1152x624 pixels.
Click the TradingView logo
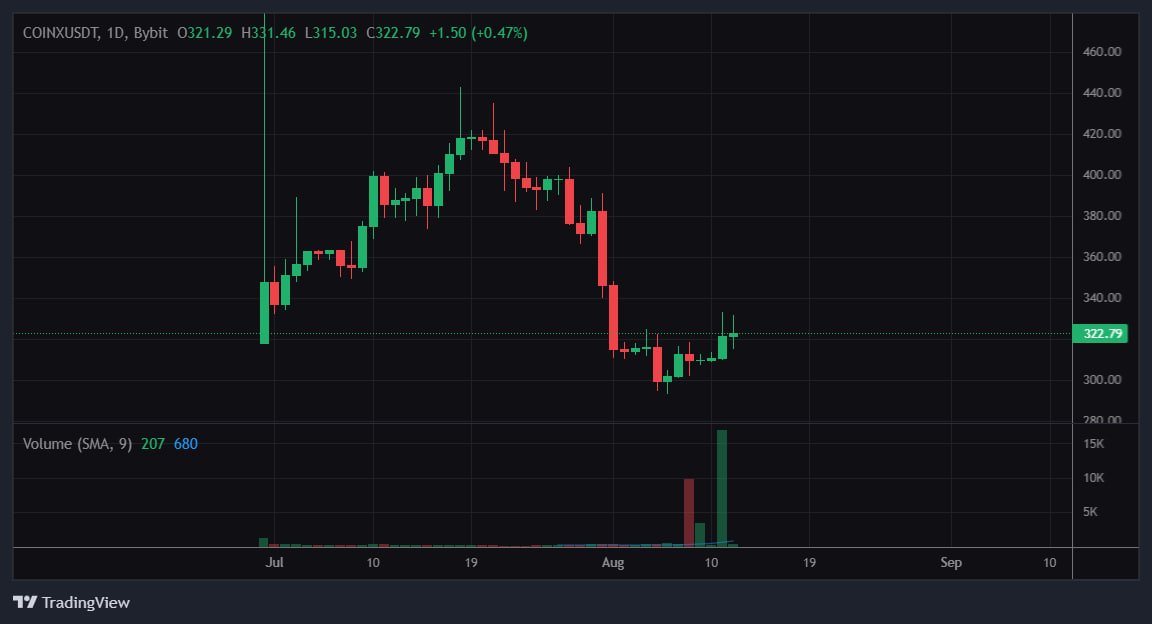(71, 602)
